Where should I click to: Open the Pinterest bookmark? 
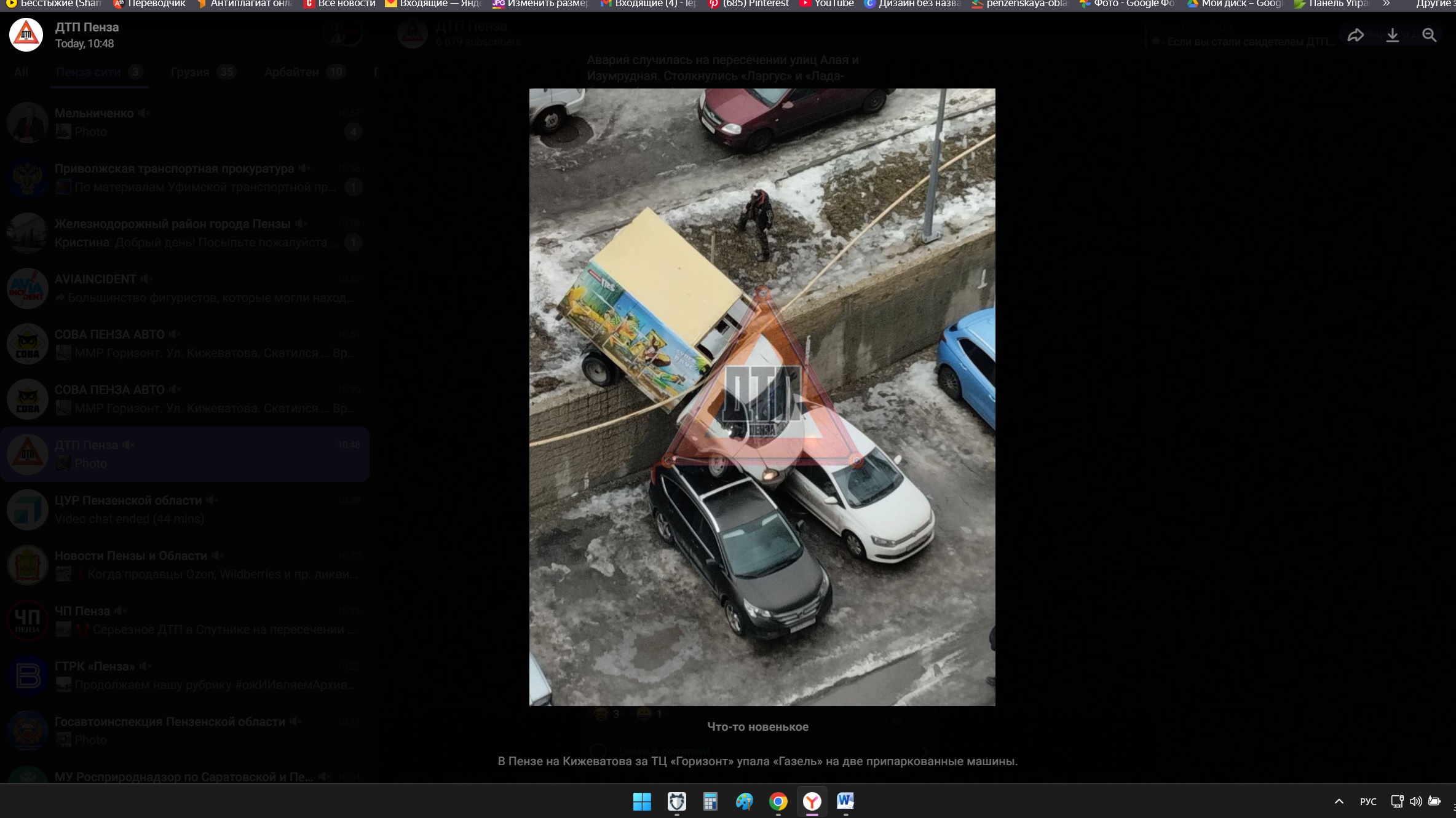(749, 4)
